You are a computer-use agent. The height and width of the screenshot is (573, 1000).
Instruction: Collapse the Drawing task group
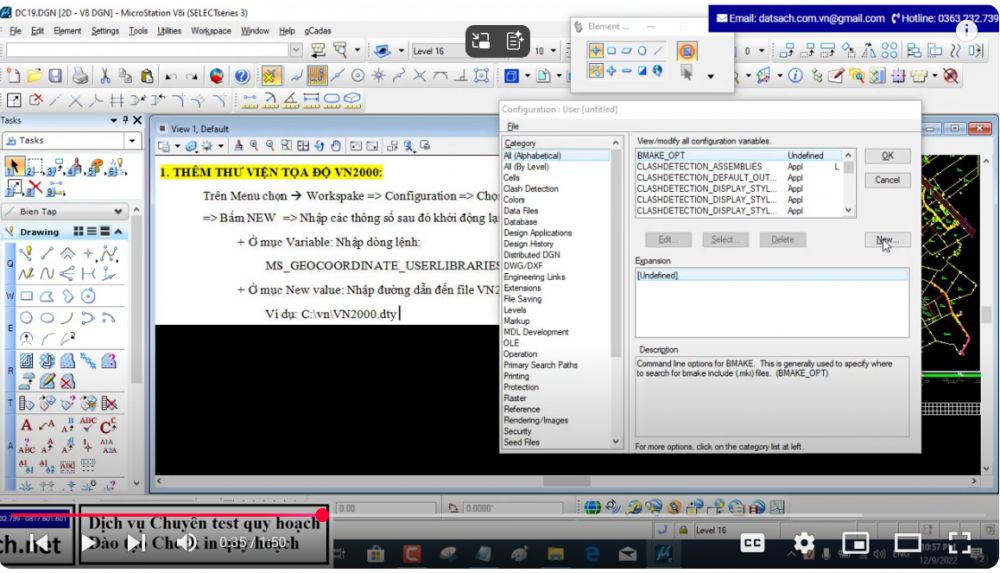click(118, 232)
